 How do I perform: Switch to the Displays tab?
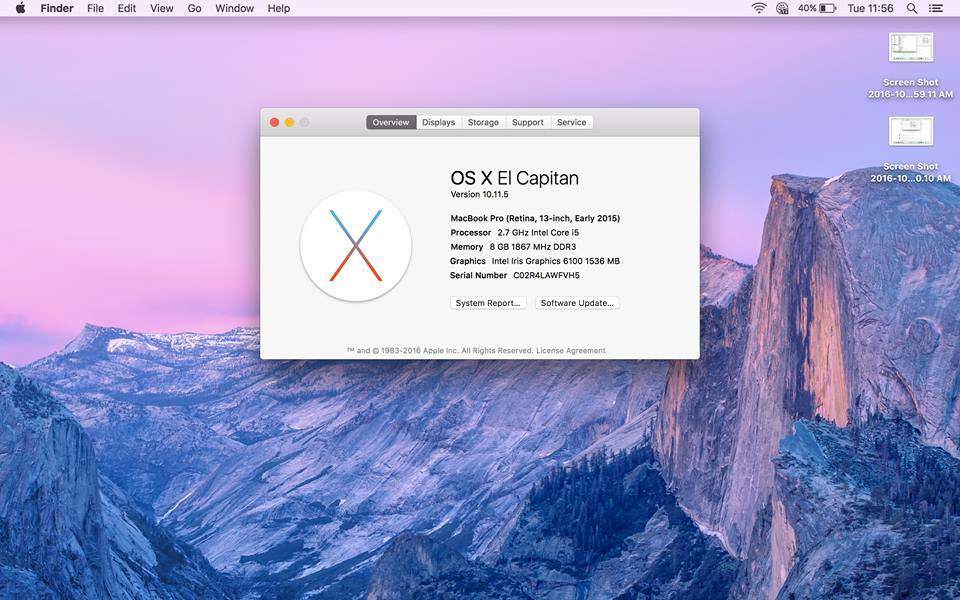click(439, 122)
